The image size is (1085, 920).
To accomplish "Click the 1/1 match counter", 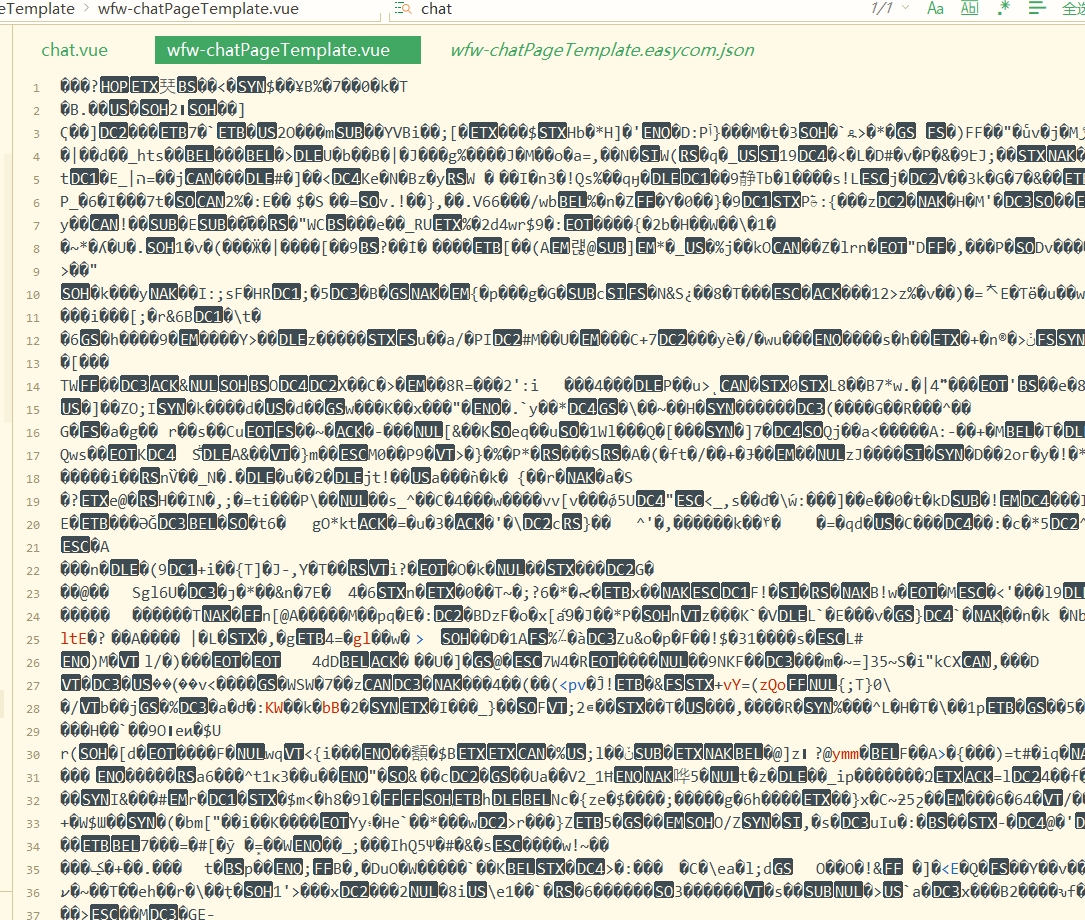I will 882,8.
